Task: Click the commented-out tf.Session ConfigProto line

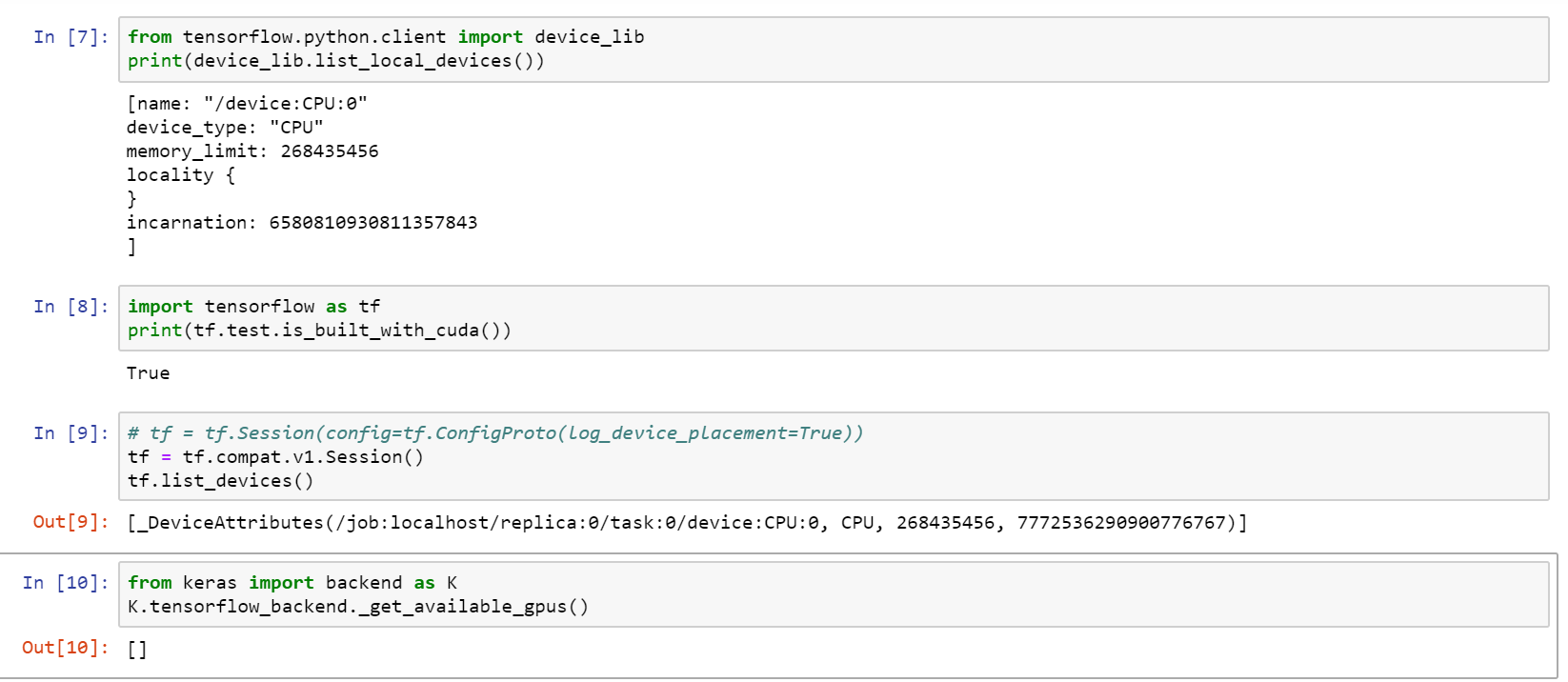Action: click(495, 433)
